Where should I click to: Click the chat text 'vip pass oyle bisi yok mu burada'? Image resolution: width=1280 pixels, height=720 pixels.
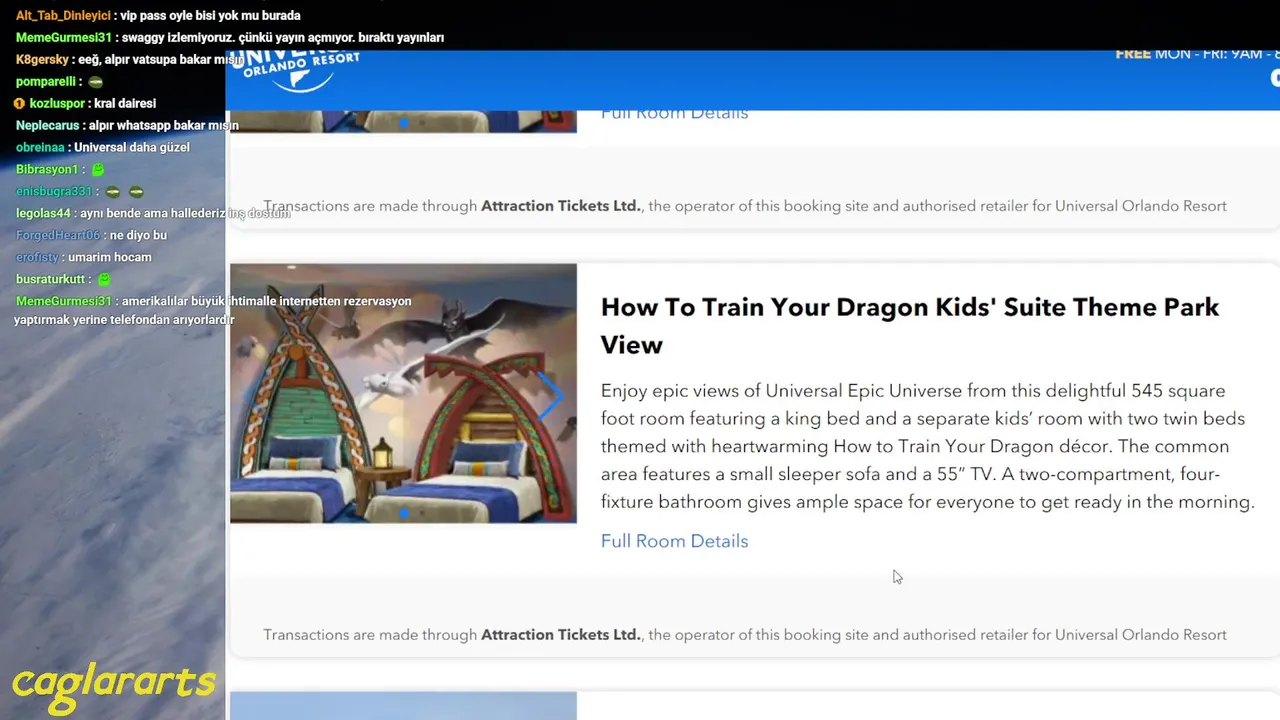click(210, 16)
